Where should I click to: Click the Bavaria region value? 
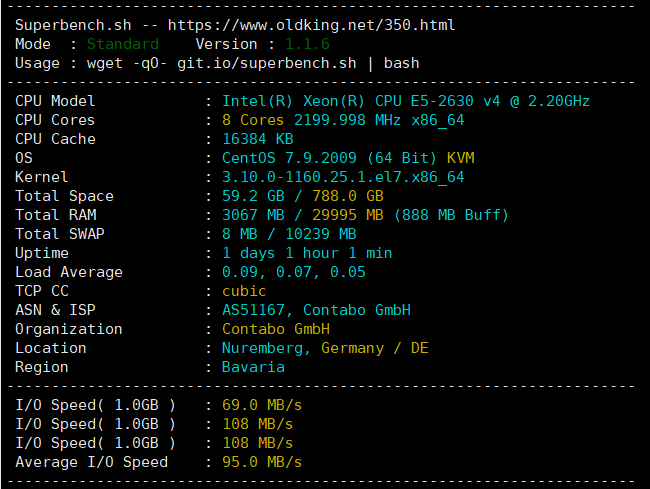pyautogui.click(x=253, y=367)
